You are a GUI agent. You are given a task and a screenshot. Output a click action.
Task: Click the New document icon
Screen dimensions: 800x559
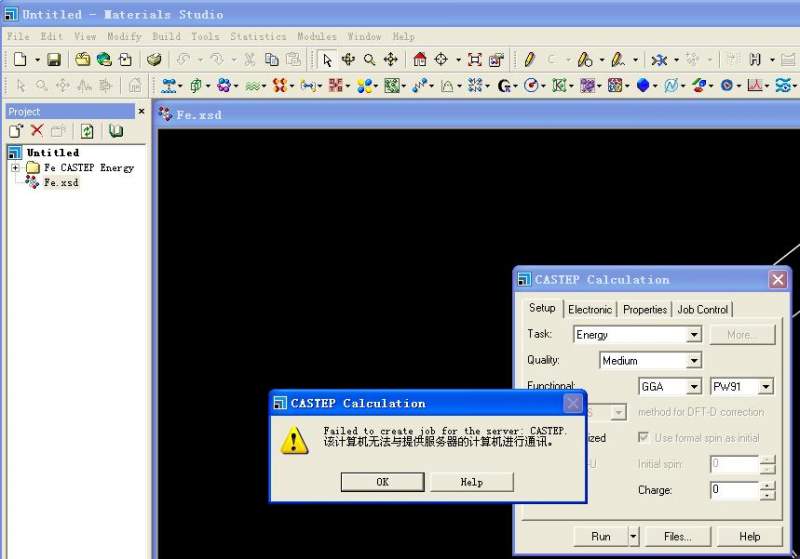click(20, 60)
